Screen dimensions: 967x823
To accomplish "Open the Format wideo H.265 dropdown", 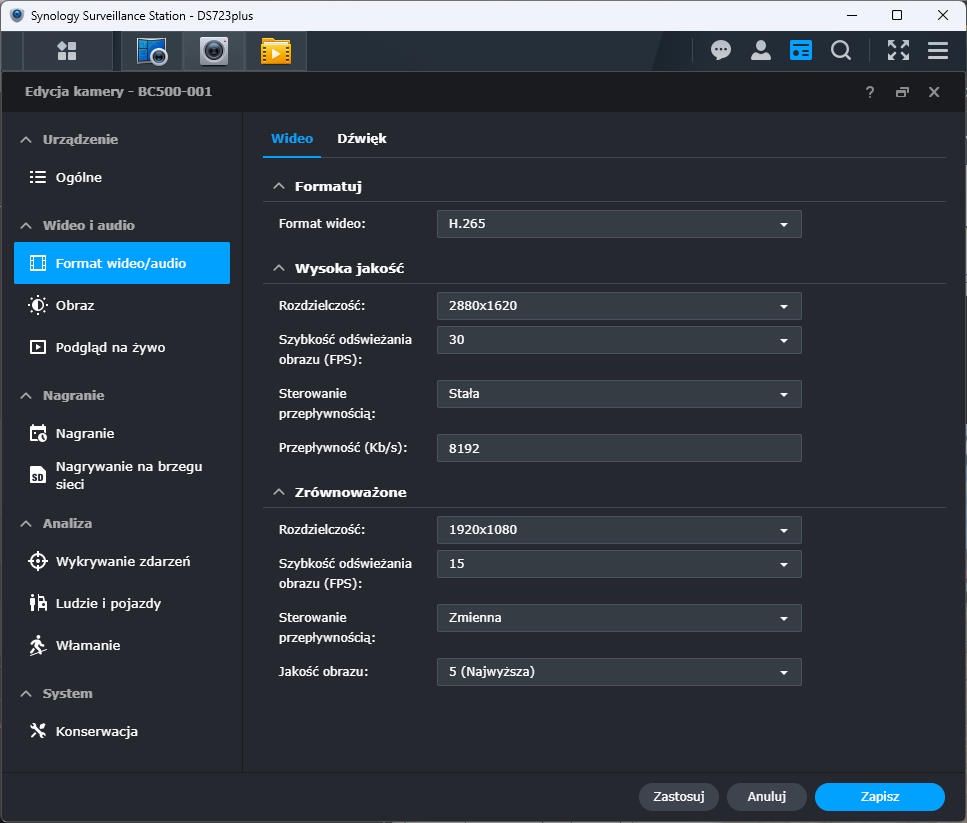I will pos(619,224).
